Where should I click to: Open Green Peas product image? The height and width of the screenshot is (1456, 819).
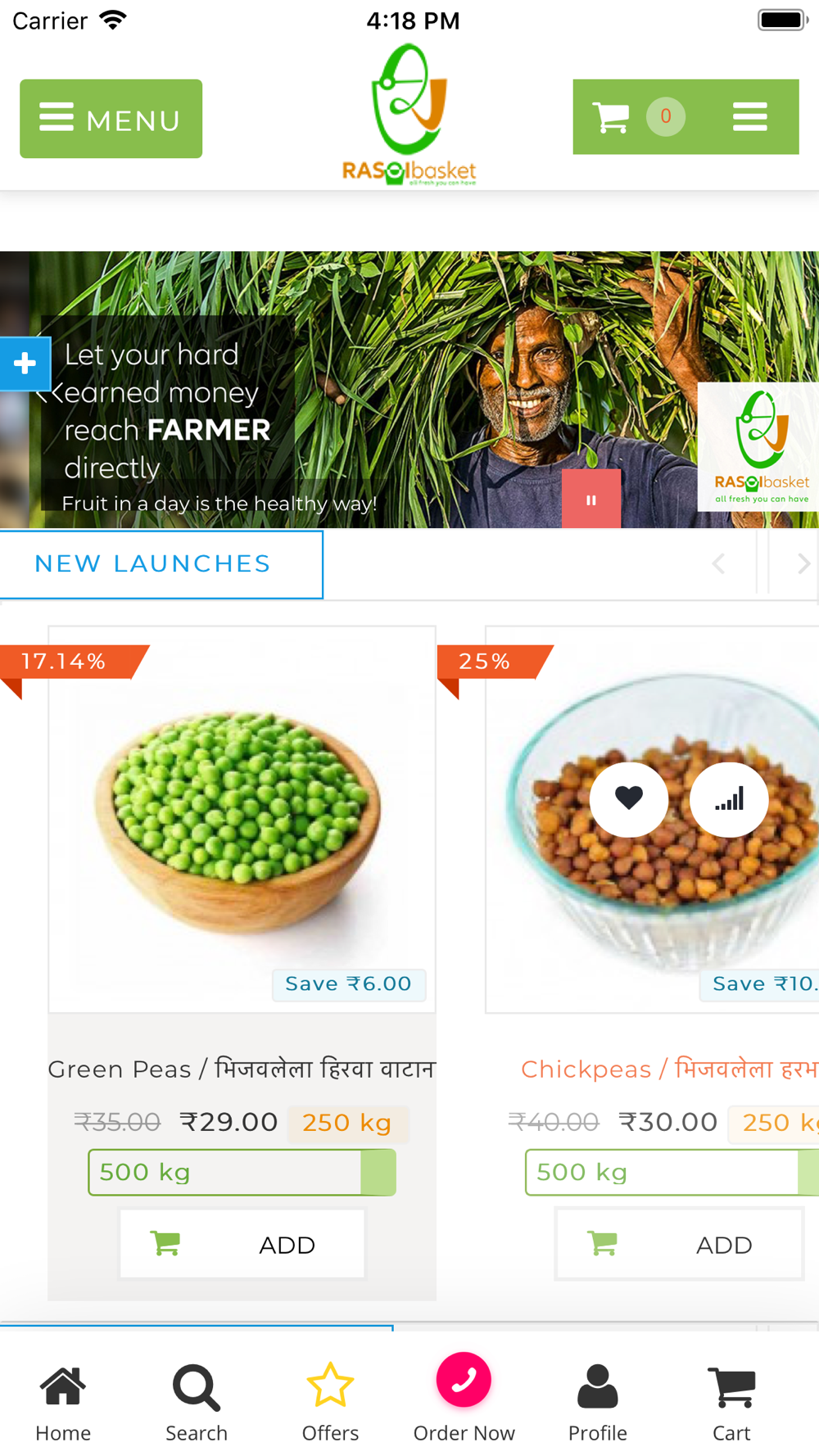(x=242, y=820)
